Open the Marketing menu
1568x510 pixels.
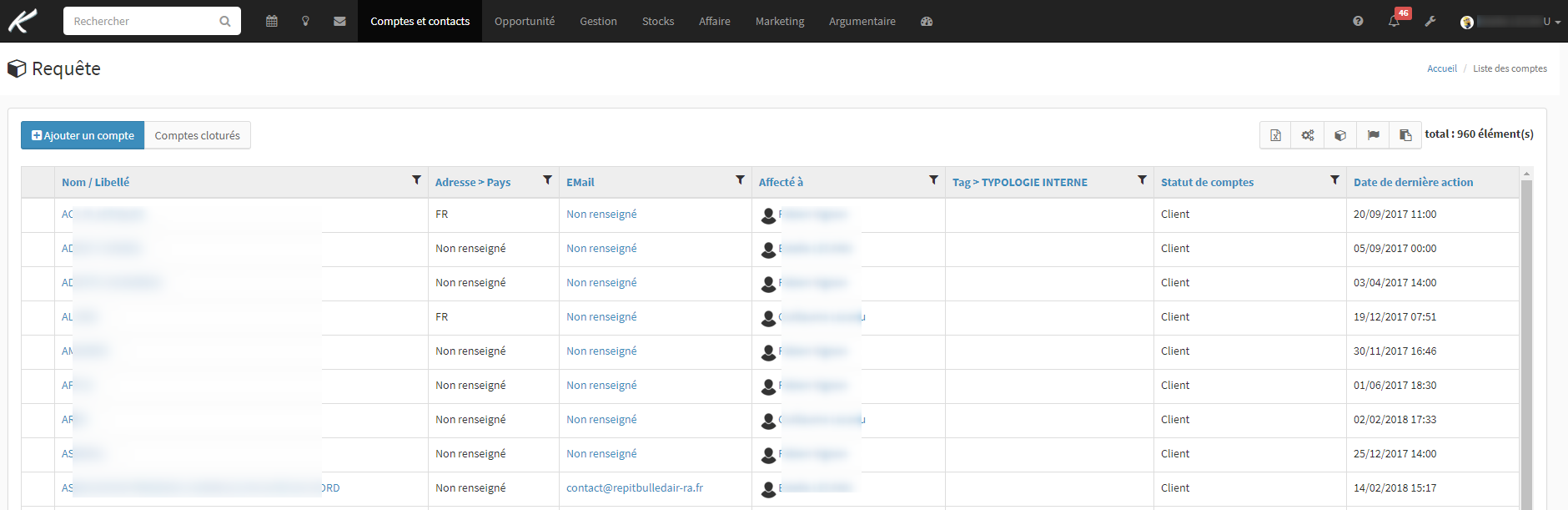[780, 22]
